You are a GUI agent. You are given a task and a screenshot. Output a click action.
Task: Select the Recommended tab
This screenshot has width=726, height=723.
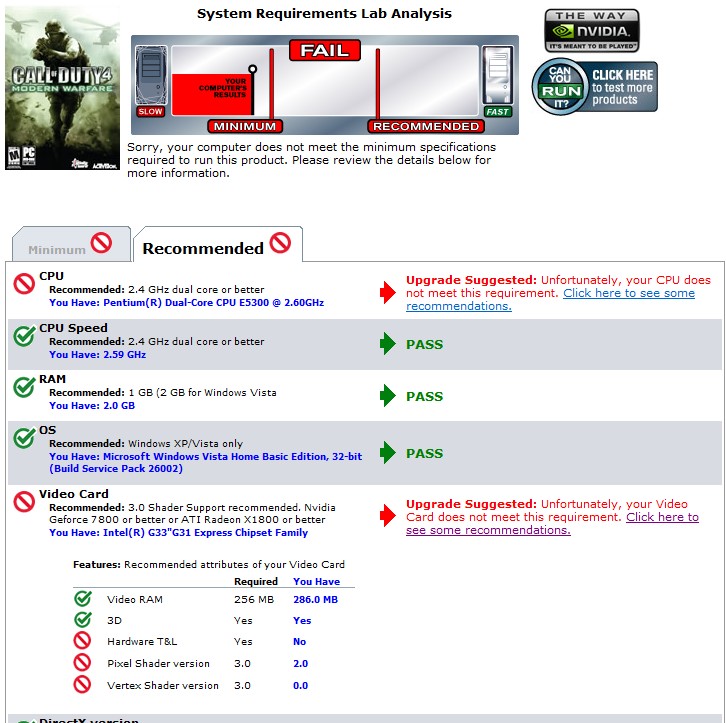pyautogui.click(x=217, y=245)
